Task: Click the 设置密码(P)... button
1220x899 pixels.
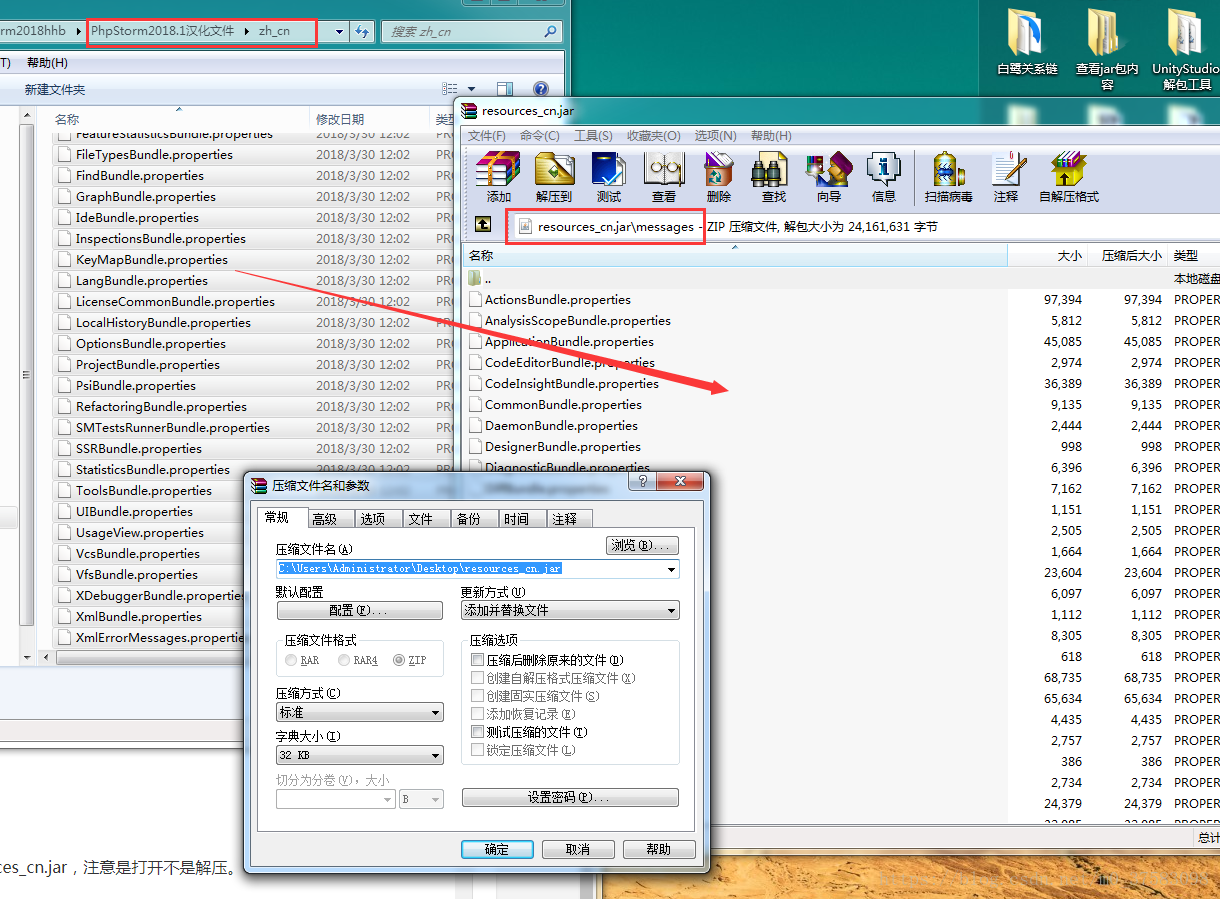Action: pos(570,797)
